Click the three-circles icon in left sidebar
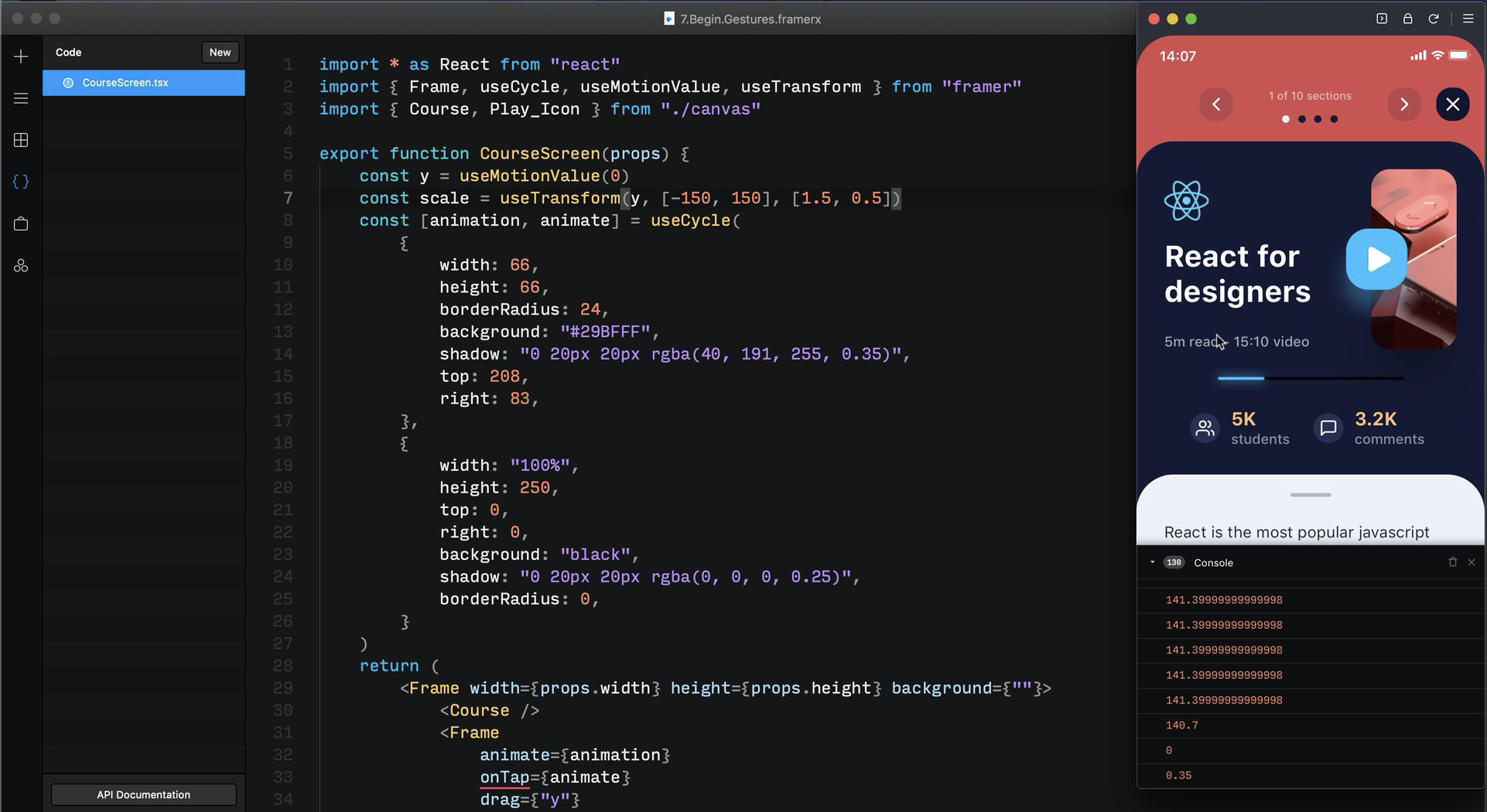 (x=21, y=265)
